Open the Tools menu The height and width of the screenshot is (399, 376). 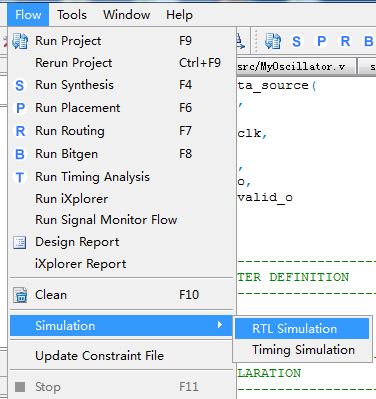[x=72, y=15]
